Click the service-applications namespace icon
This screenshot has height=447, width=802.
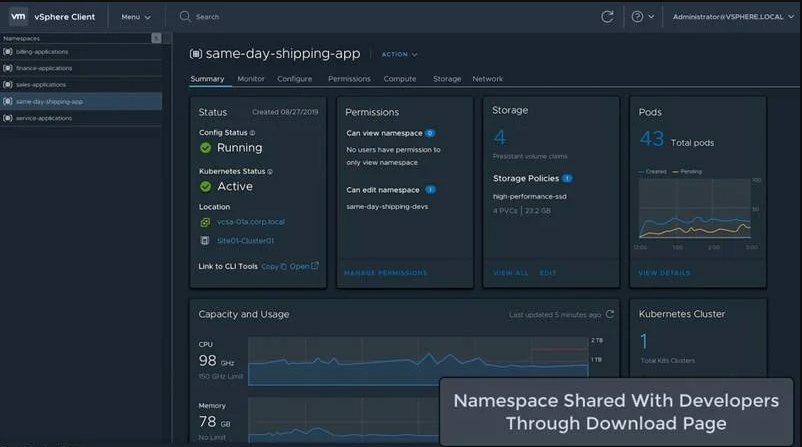tap(8, 118)
